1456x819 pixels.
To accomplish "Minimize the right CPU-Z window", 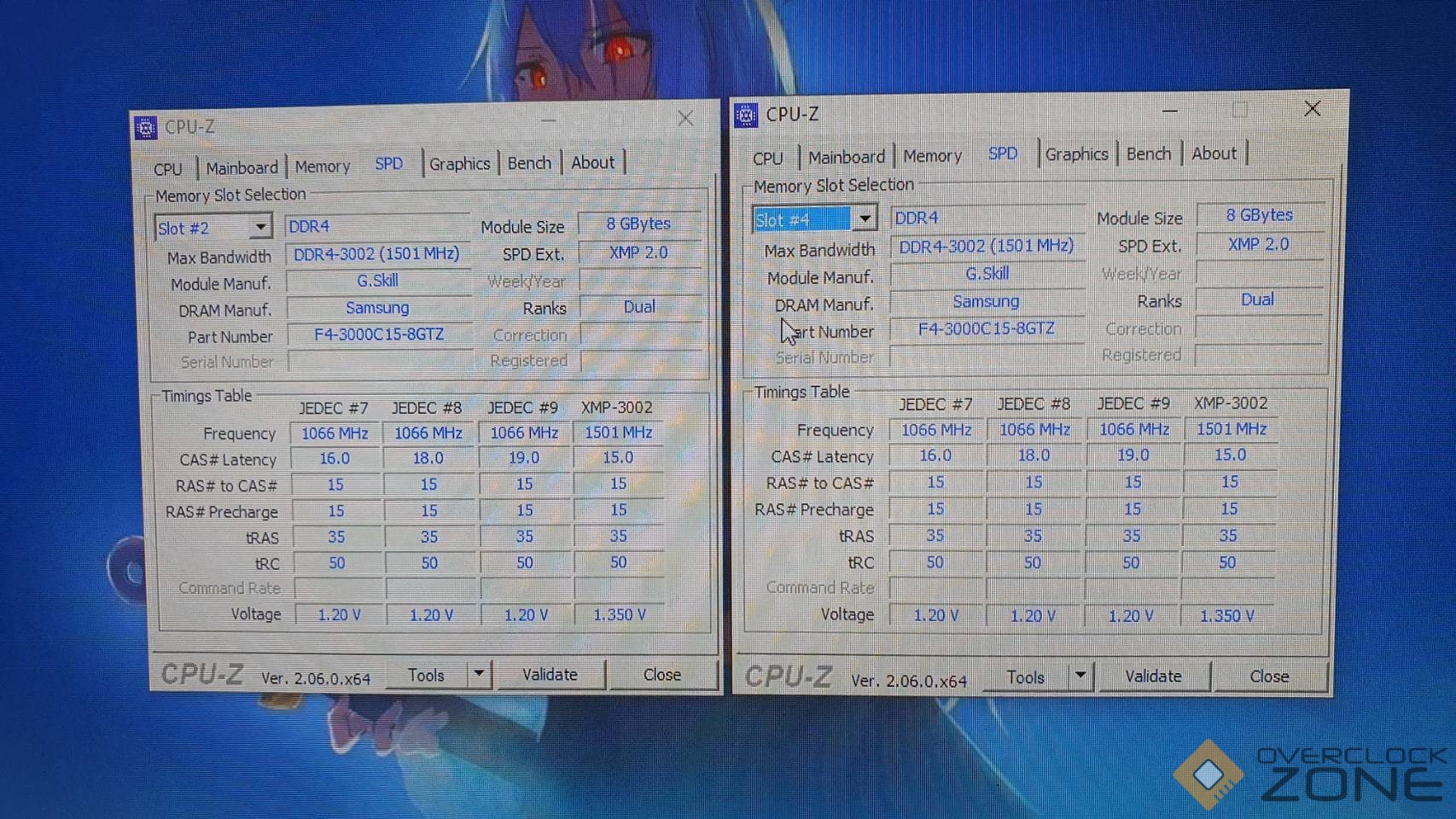I will coord(1170,111).
